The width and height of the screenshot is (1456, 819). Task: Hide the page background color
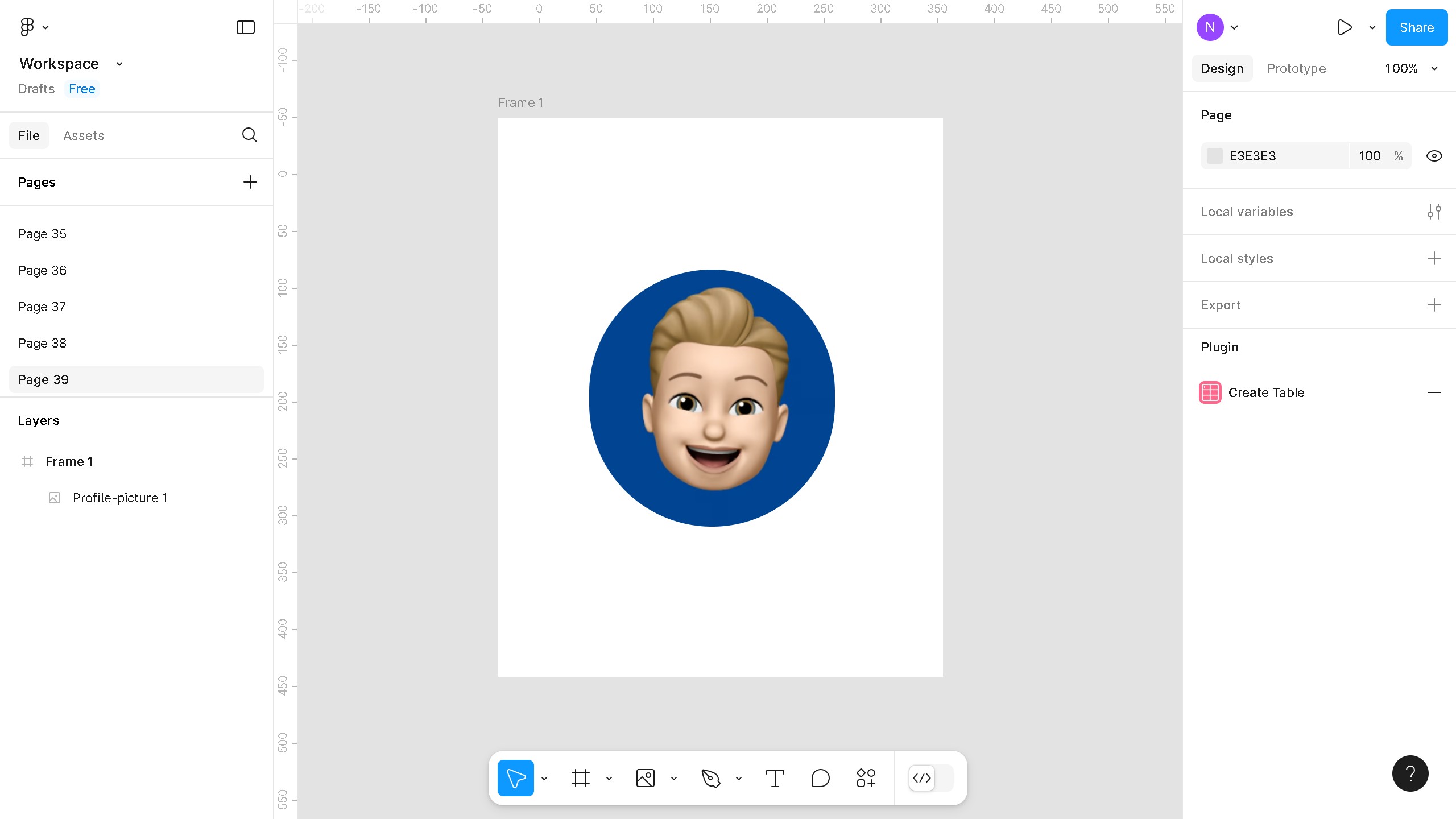1434,155
